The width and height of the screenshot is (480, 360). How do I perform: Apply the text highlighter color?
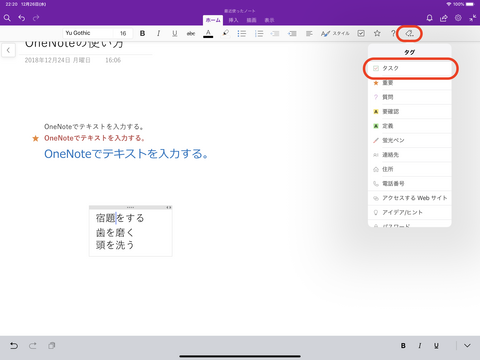click(226, 33)
